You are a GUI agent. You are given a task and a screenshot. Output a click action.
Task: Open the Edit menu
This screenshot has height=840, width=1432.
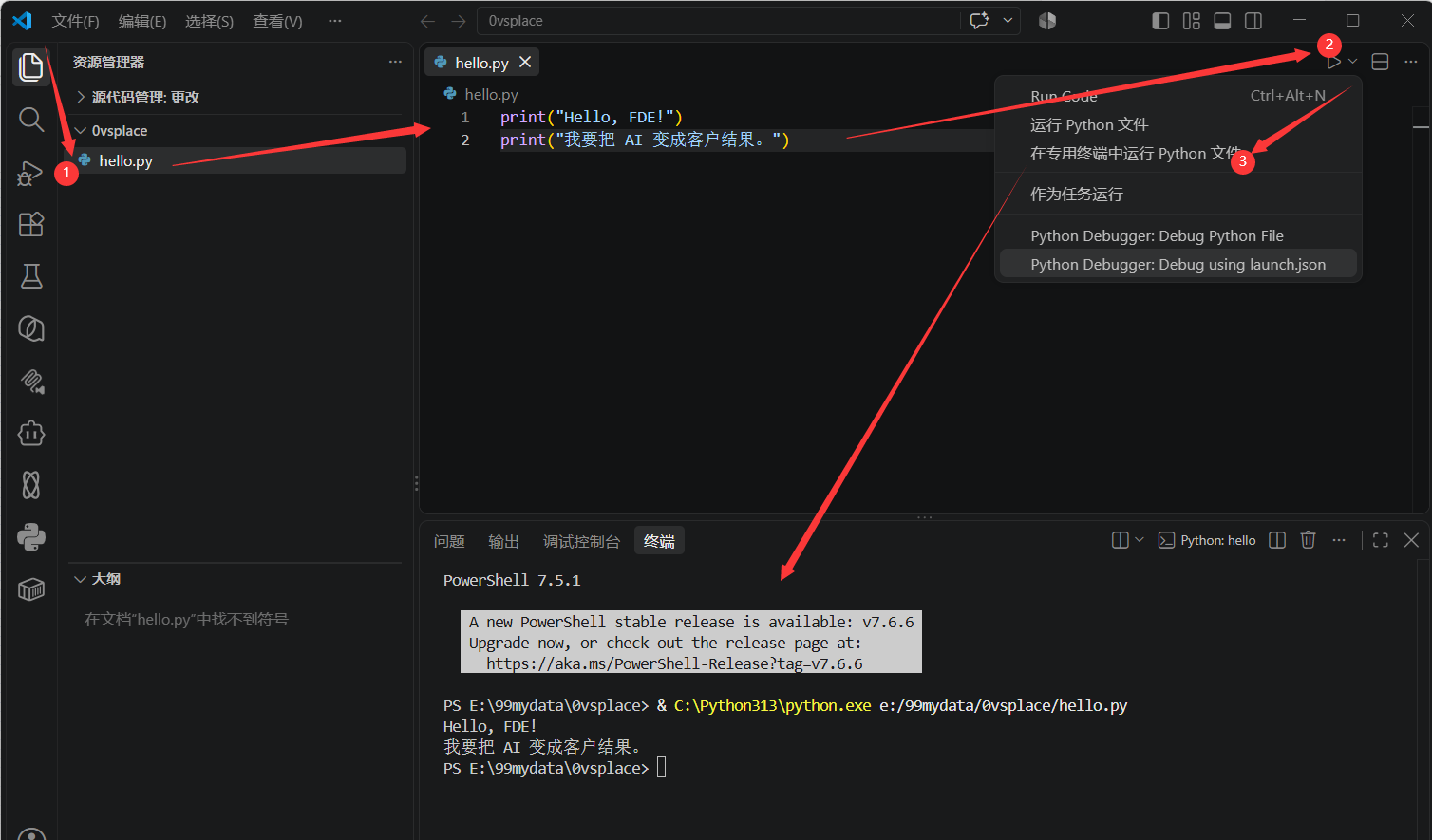142,21
